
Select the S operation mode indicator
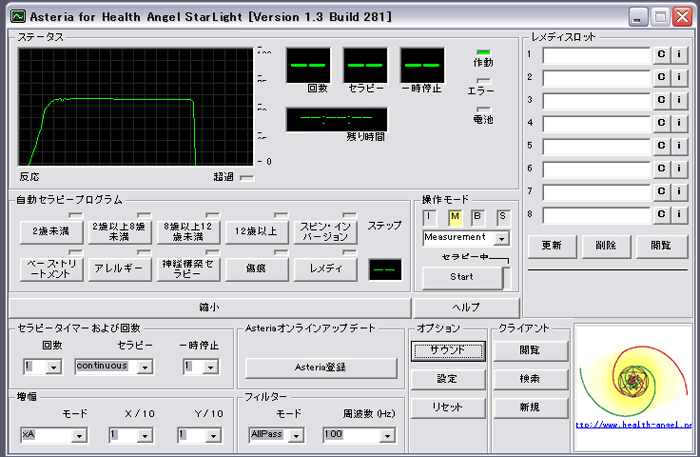(x=501, y=217)
